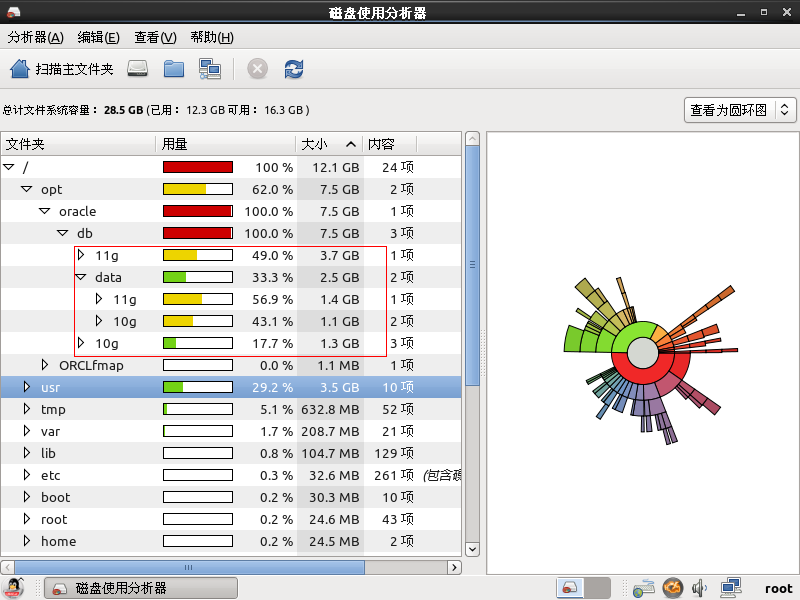
Task: Click the network computers tray icon
Action: (731, 588)
